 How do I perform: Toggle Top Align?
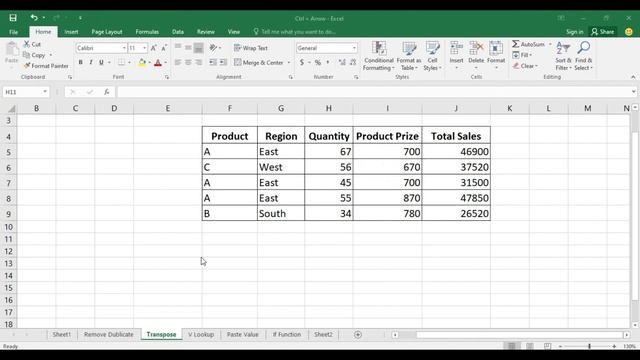(178, 48)
